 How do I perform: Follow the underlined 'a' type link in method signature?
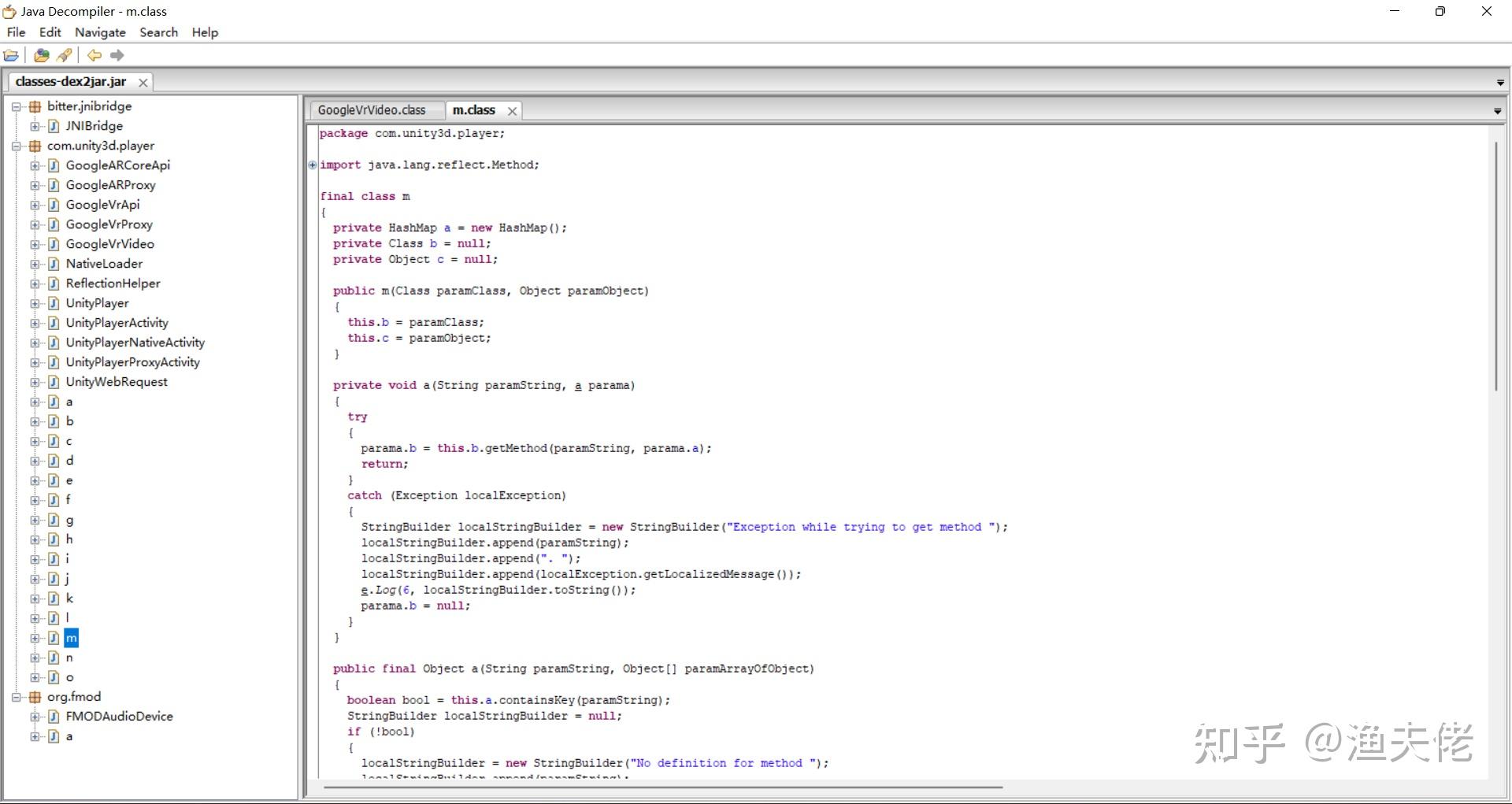coord(578,385)
